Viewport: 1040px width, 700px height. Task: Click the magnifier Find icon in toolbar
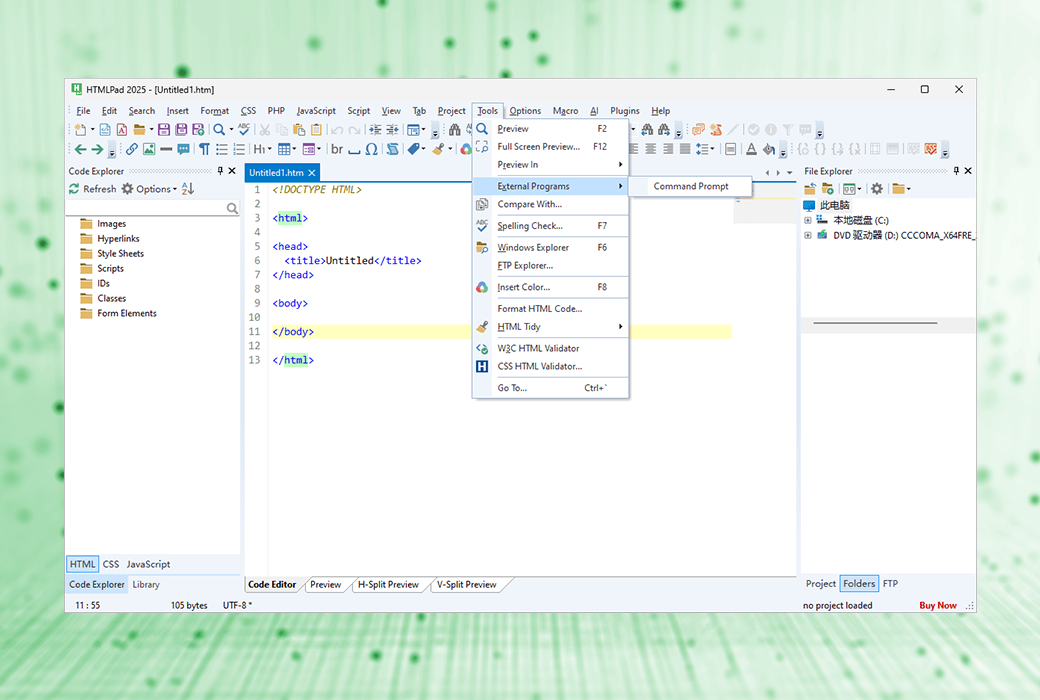pyautogui.click(x=219, y=129)
